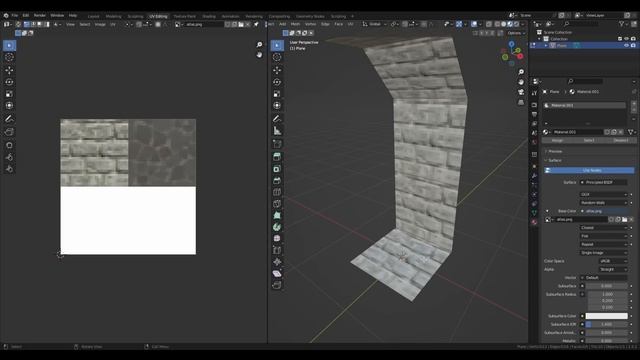
Task: Toggle Plane visibility eye in outliner
Action: 626,45
